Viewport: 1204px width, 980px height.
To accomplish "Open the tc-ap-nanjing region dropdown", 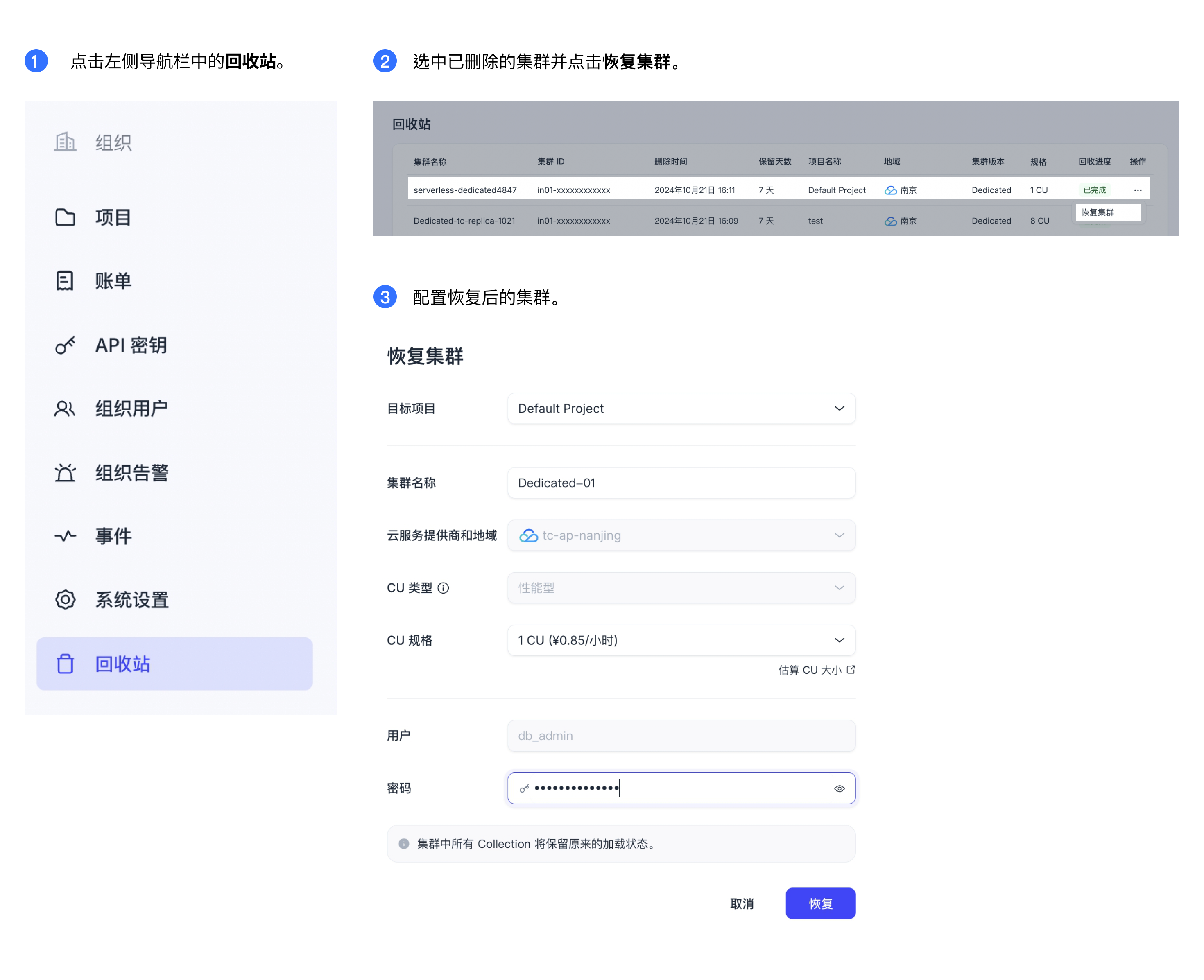I will (681, 535).
